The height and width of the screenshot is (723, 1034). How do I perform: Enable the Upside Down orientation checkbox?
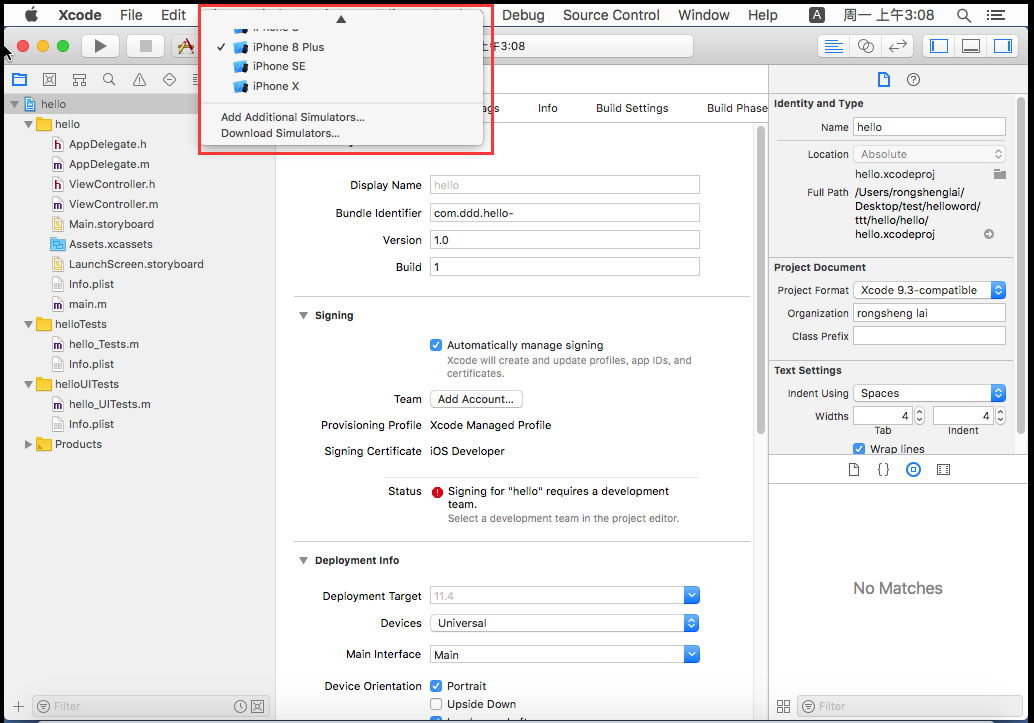[x=436, y=704]
